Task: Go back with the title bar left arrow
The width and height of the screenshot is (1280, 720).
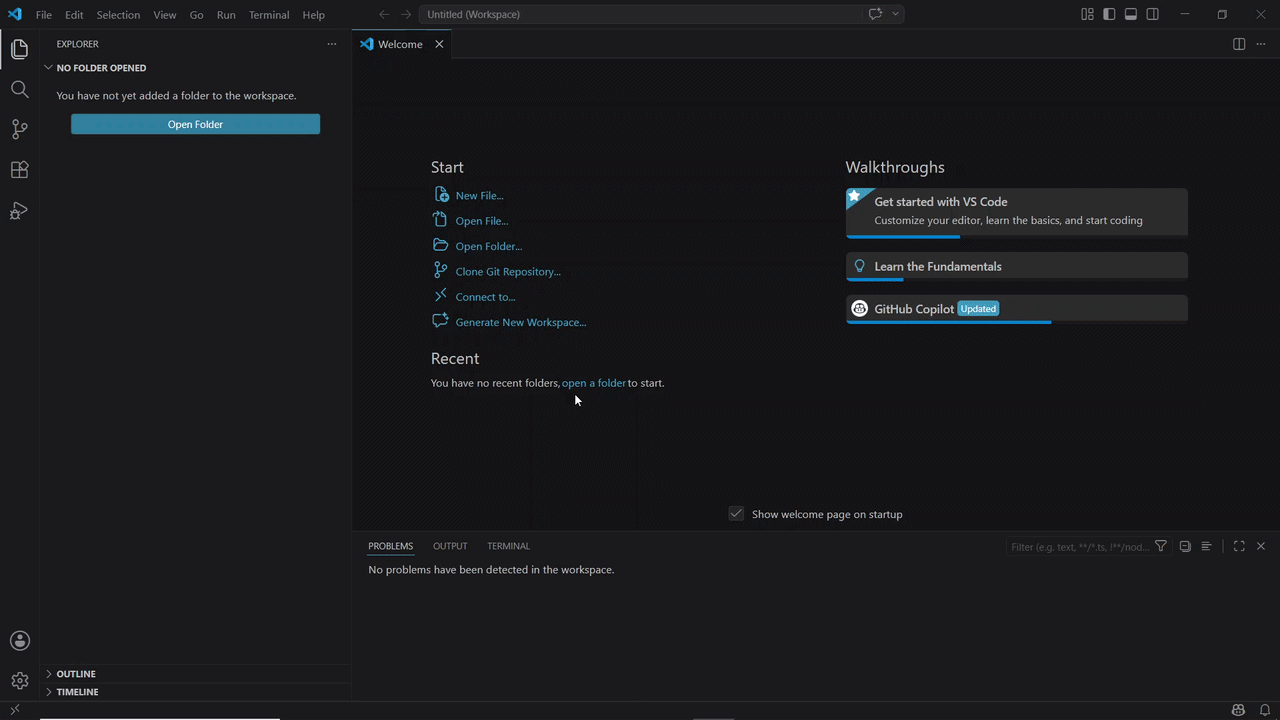Action: [x=384, y=14]
